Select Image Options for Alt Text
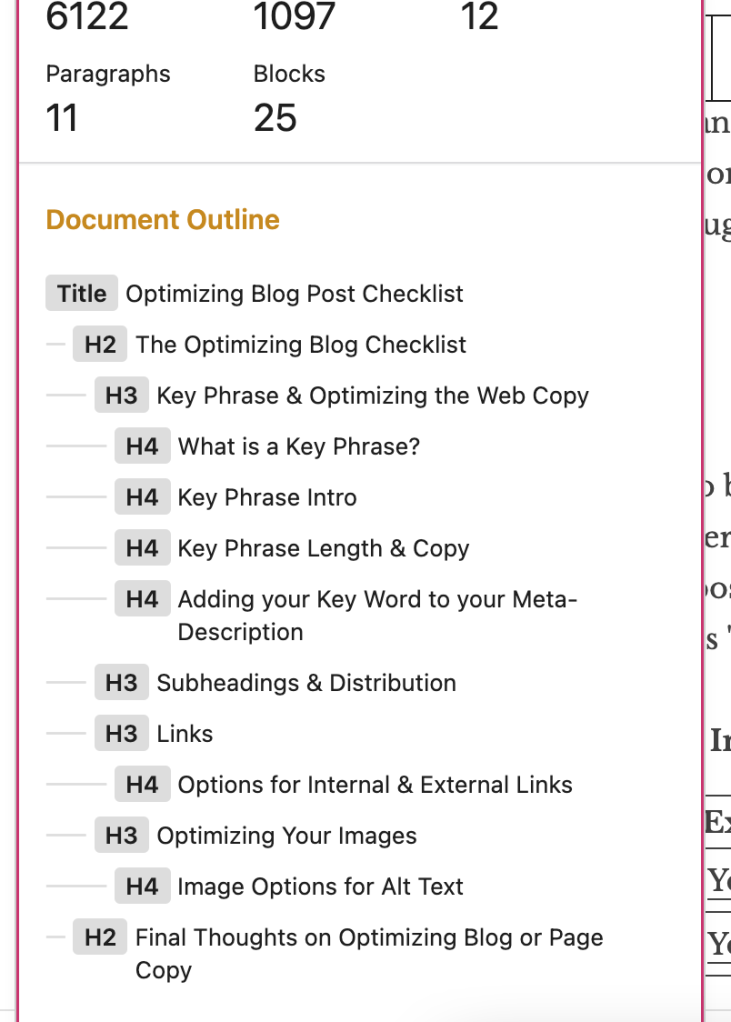 tap(320, 887)
